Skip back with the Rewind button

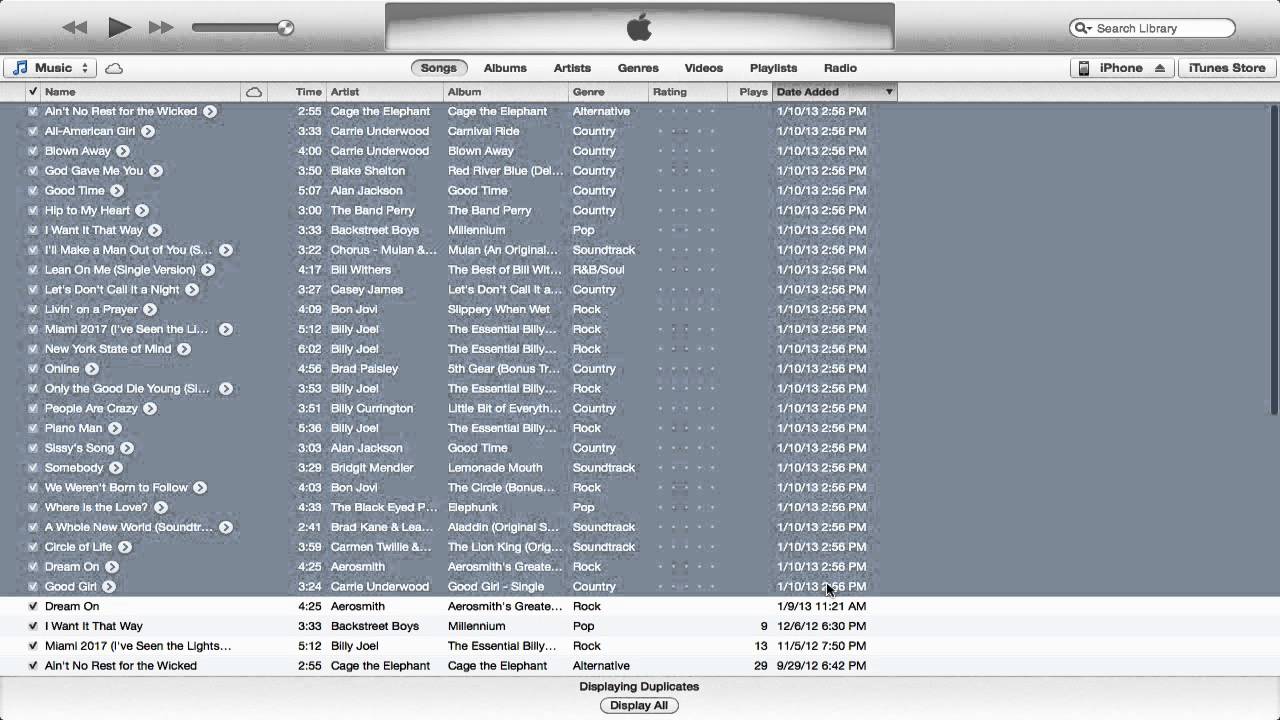74,28
